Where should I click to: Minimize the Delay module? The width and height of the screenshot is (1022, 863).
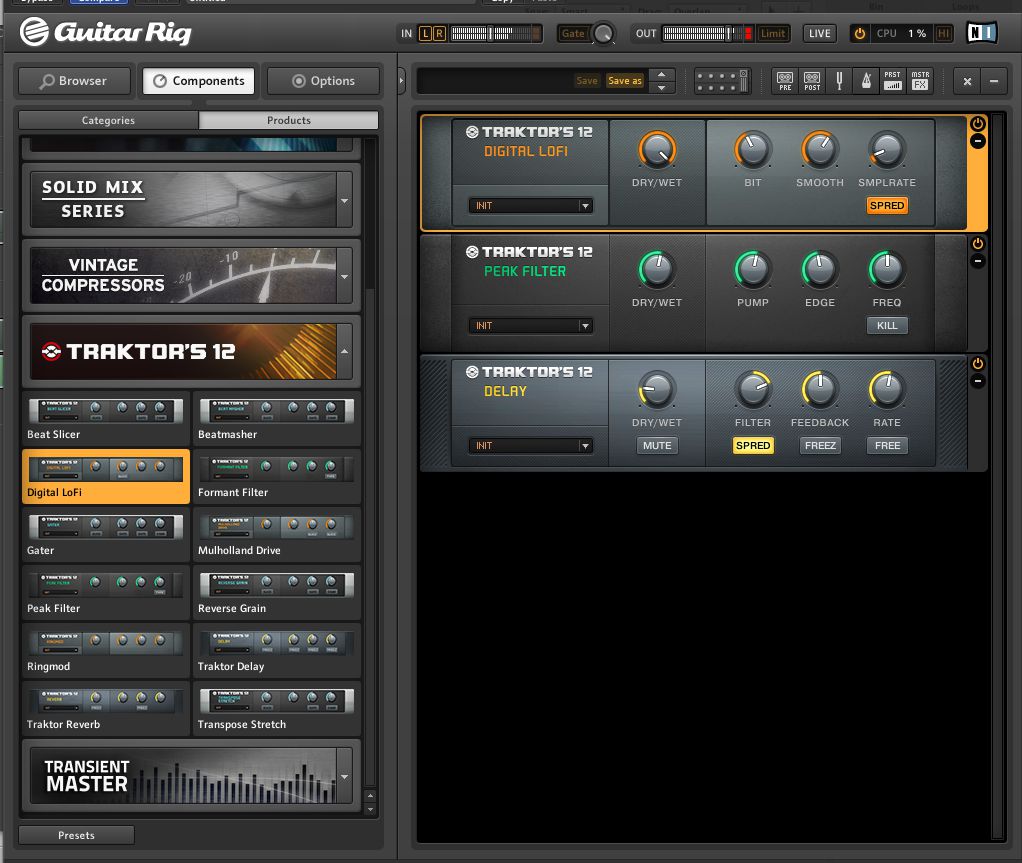click(978, 381)
